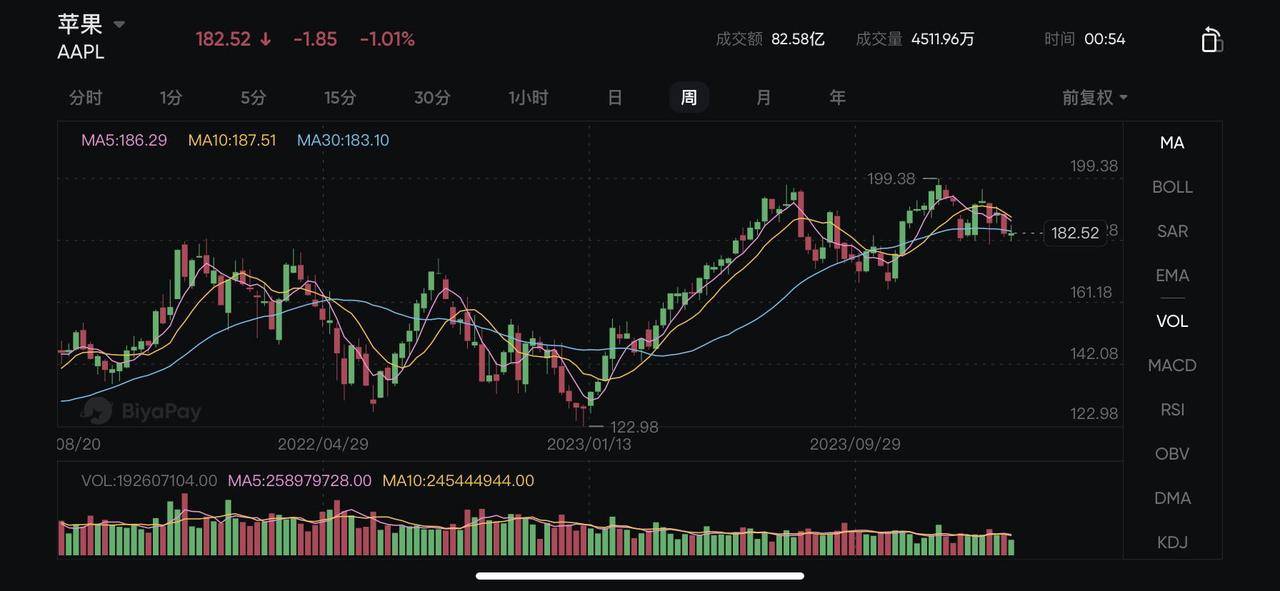The width and height of the screenshot is (1280, 591).
Task: Tap the percent change -1.01%
Action: coord(387,39)
